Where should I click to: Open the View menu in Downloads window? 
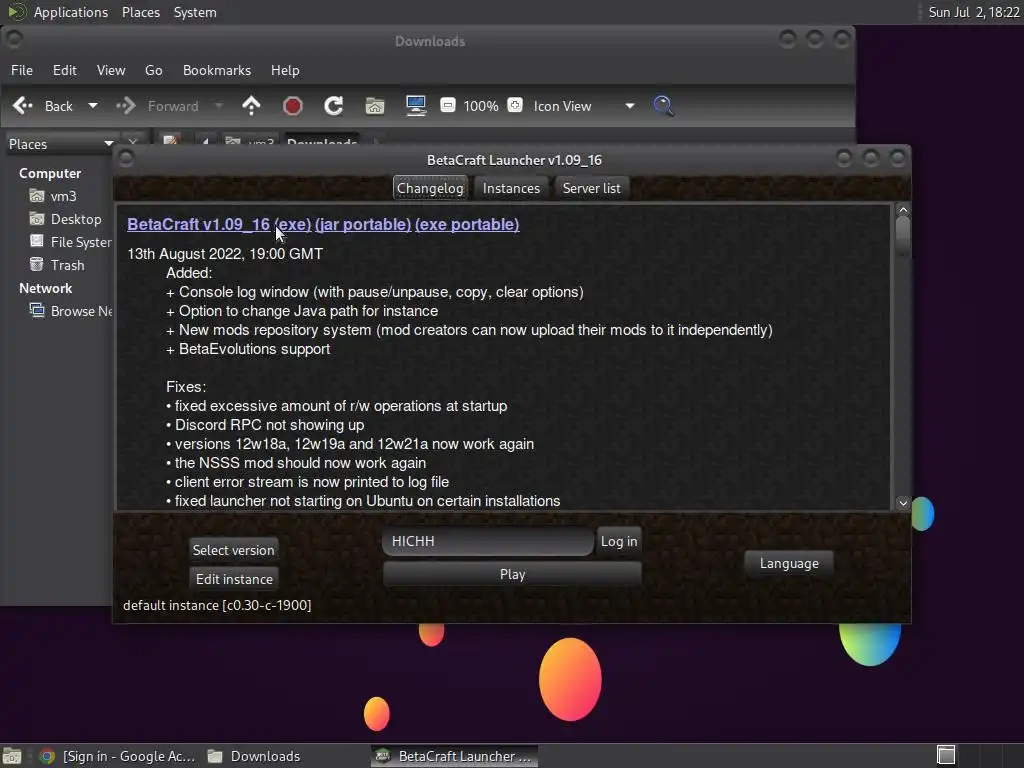tap(111, 70)
